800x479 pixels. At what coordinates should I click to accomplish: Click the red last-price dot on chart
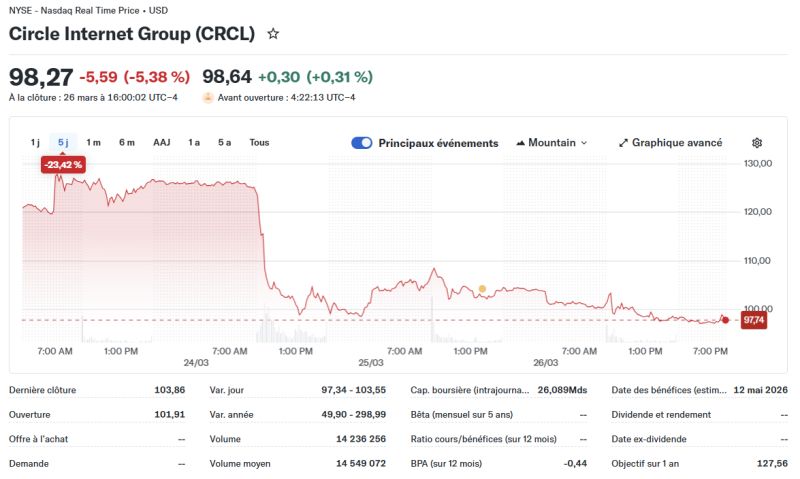point(726,320)
